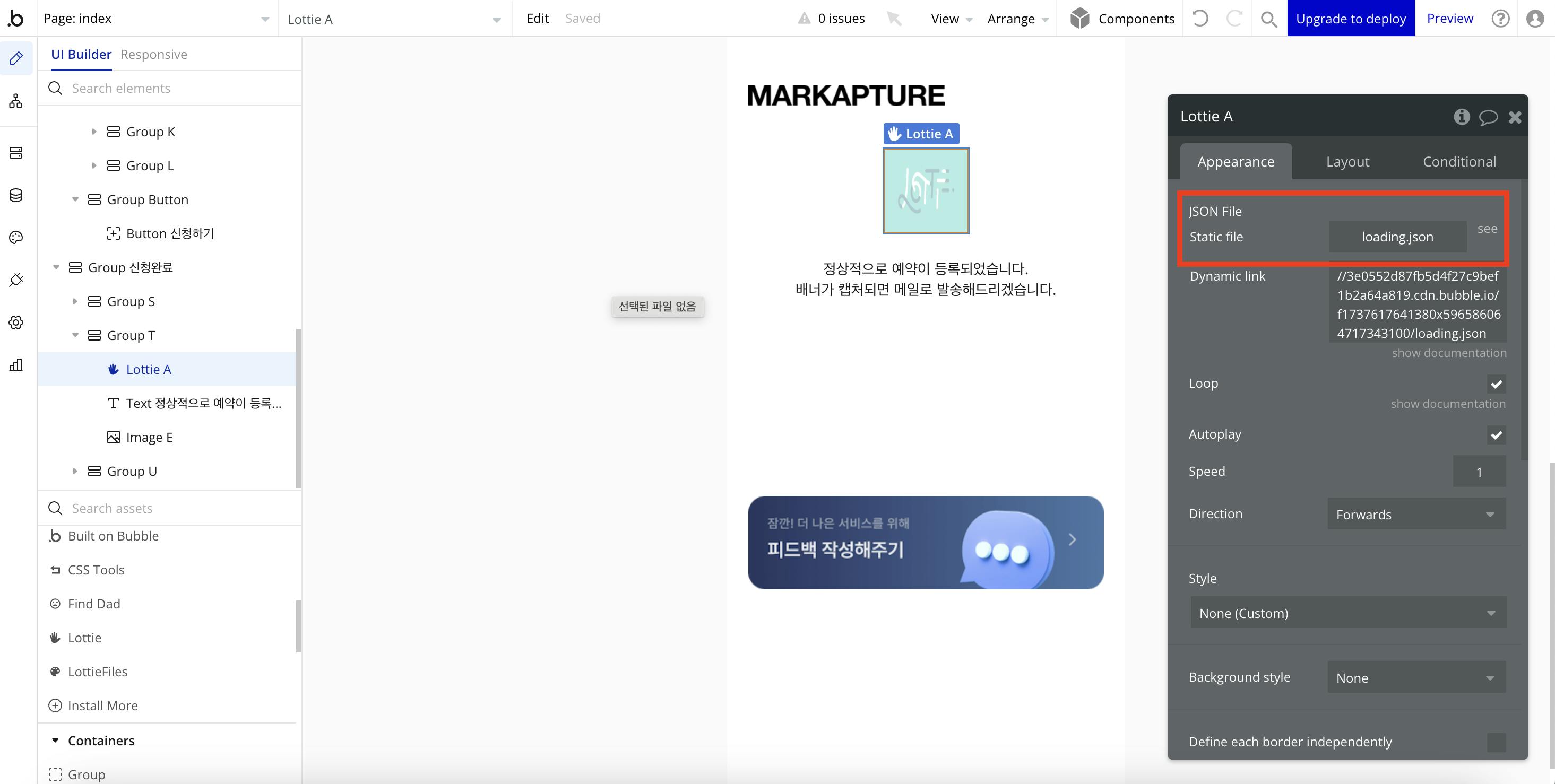
Task: Click the 피드백 작성해주기 banner image
Action: (x=926, y=542)
